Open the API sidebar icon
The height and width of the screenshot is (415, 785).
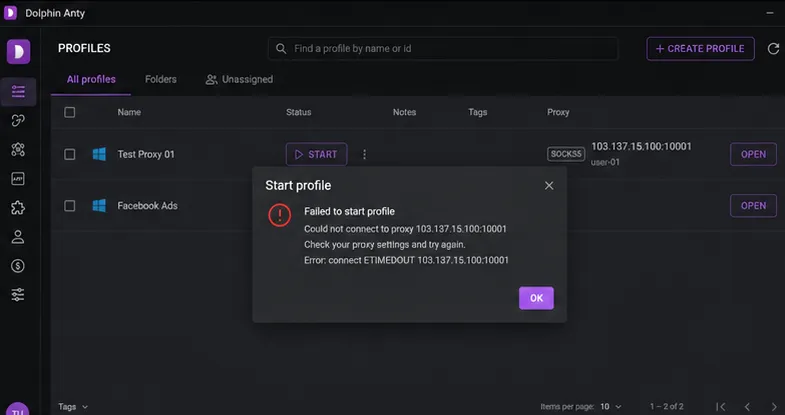(18, 179)
